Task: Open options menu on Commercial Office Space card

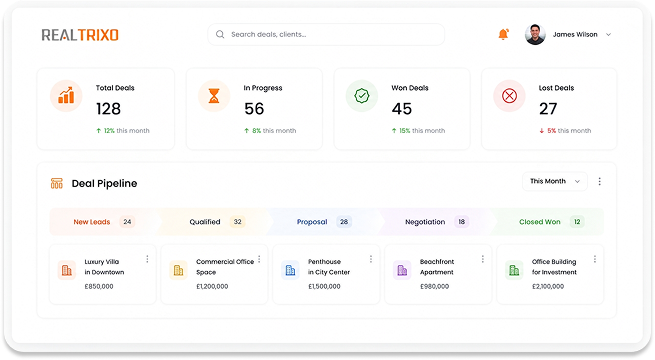Action: coord(259,259)
